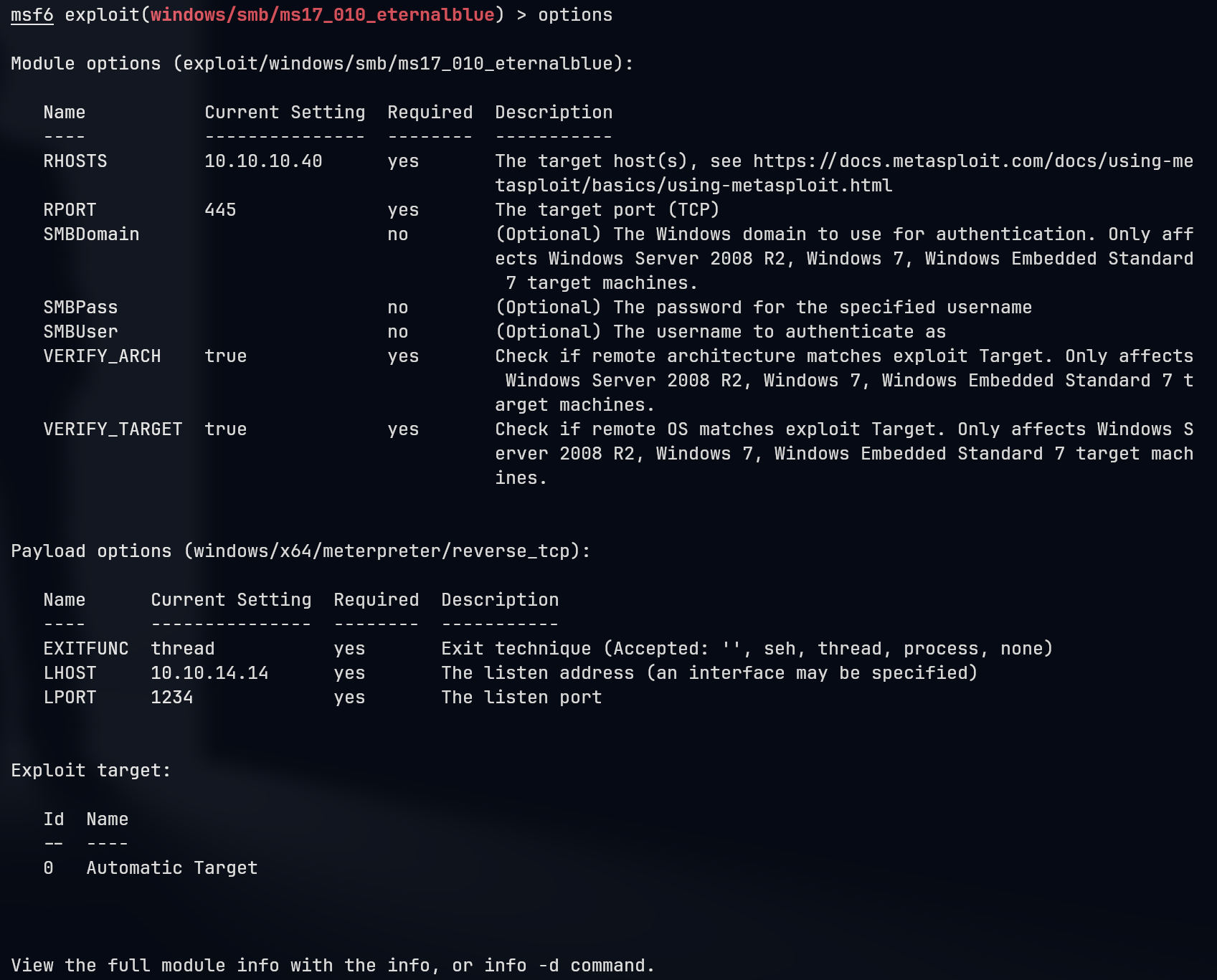The image size is (1217, 980).
Task: Click the target Id value 0
Action: point(48,868)
